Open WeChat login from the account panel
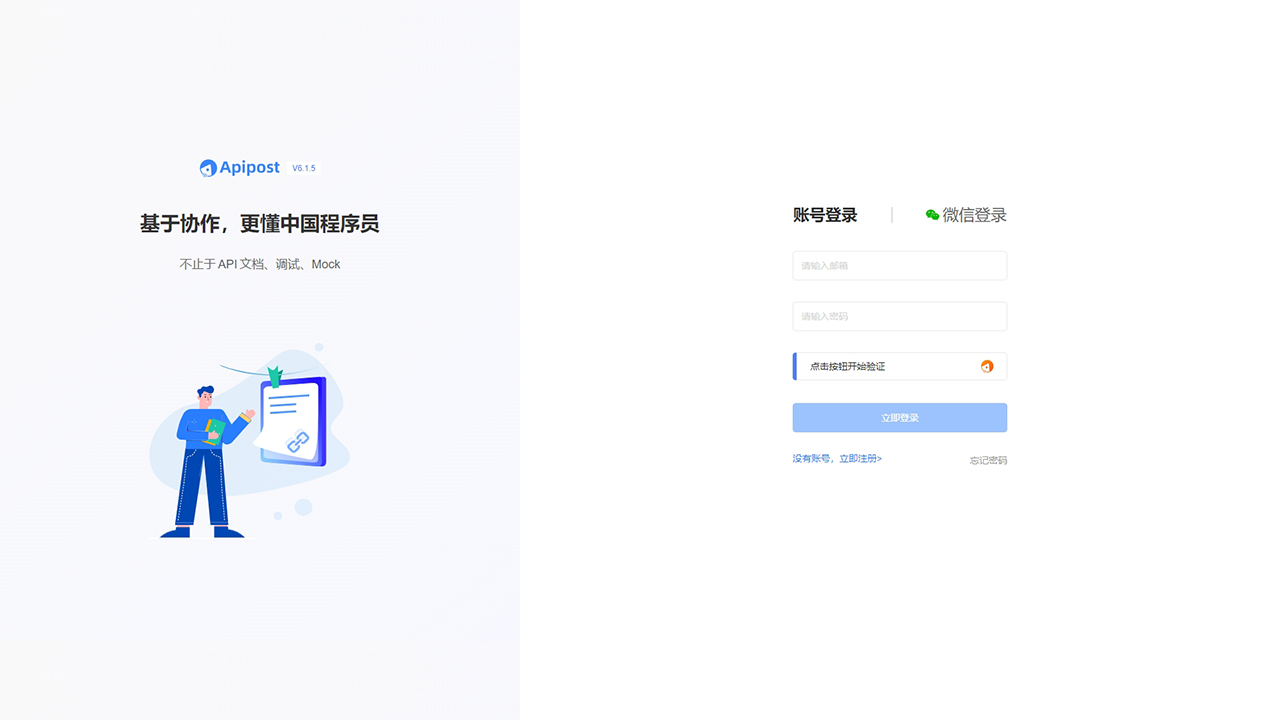 [966, 214]
